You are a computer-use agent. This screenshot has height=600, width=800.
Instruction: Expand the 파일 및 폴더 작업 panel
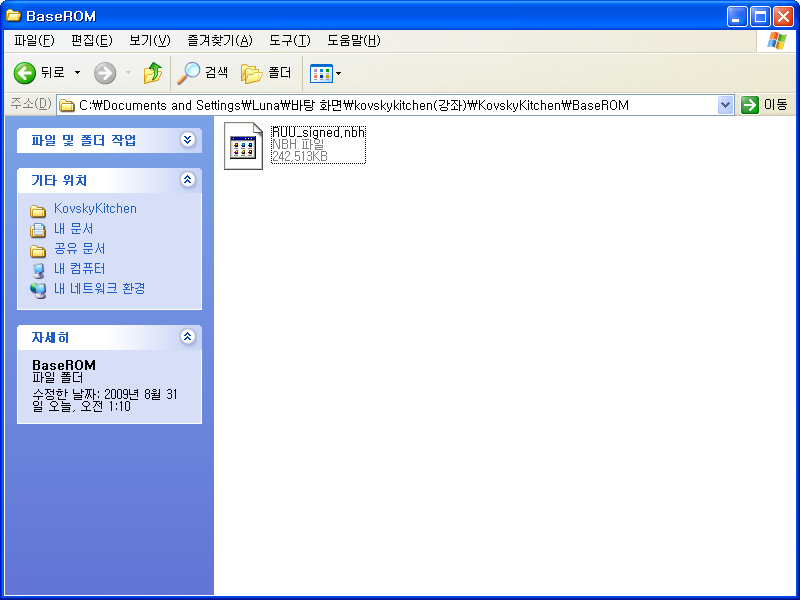tap(188, 140)
